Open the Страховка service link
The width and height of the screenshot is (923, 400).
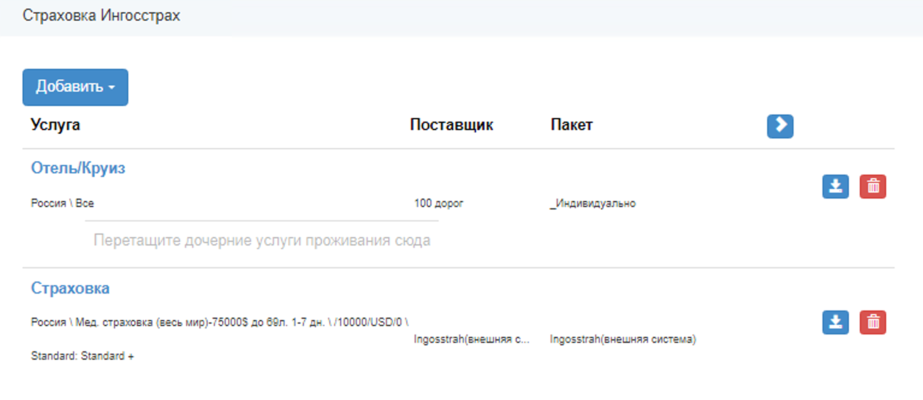70,288
